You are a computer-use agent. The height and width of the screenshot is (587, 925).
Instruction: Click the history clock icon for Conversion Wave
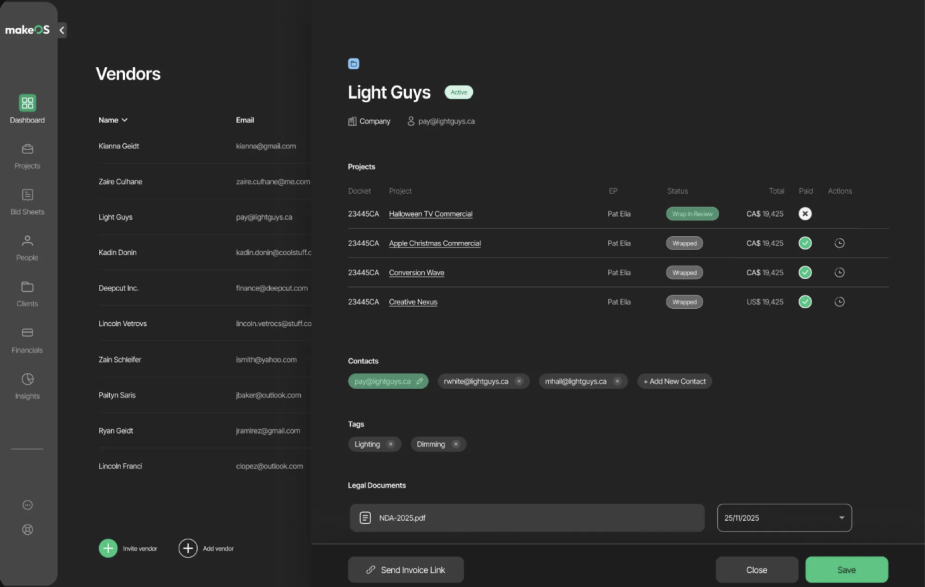click(x=839, y=272)
